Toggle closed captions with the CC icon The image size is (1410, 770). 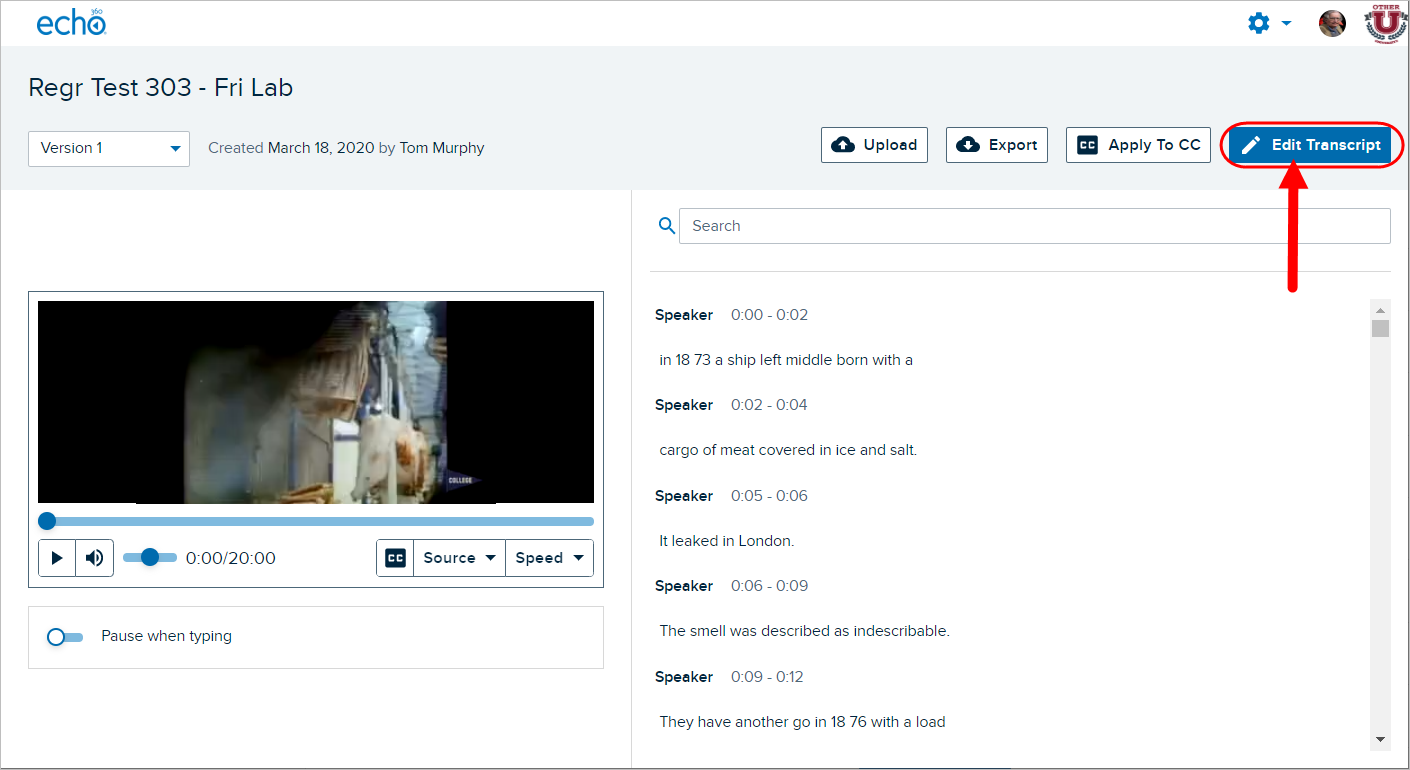click(394, 557)
